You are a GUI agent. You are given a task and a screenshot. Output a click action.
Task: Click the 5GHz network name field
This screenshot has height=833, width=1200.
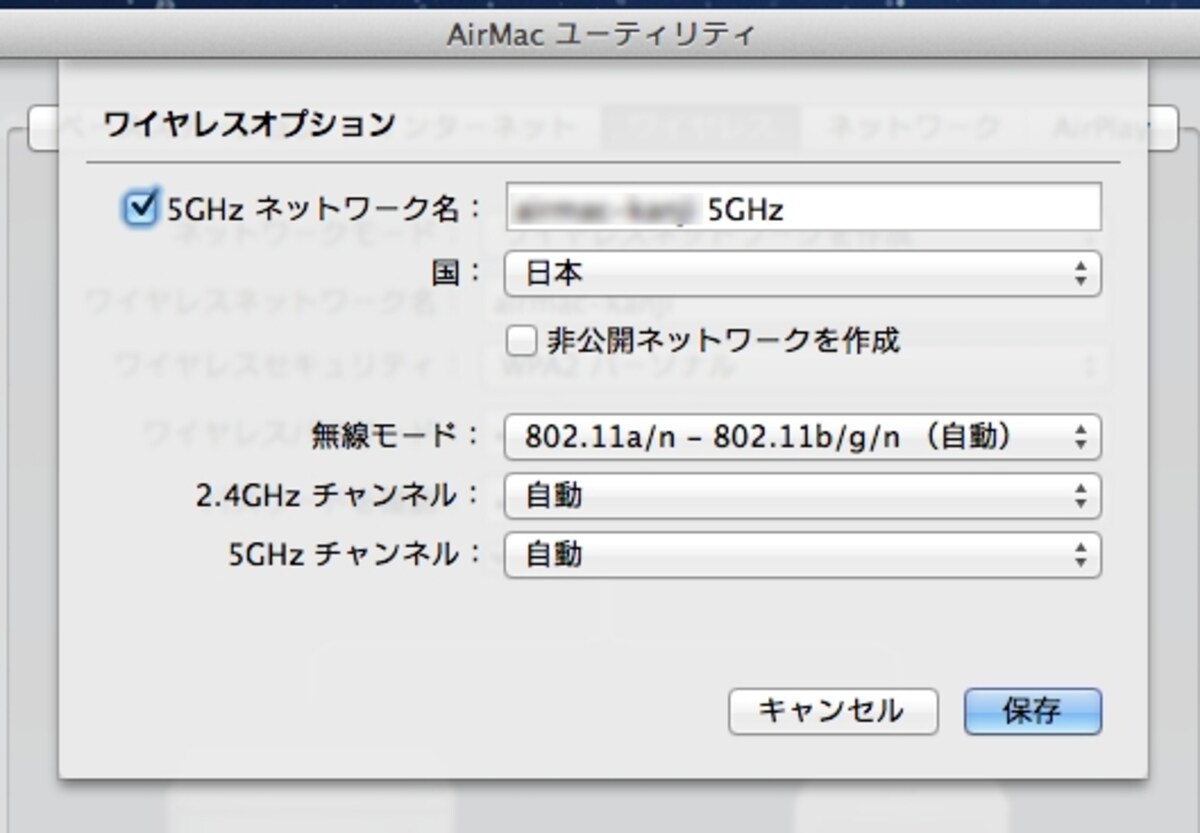[804, 208]
